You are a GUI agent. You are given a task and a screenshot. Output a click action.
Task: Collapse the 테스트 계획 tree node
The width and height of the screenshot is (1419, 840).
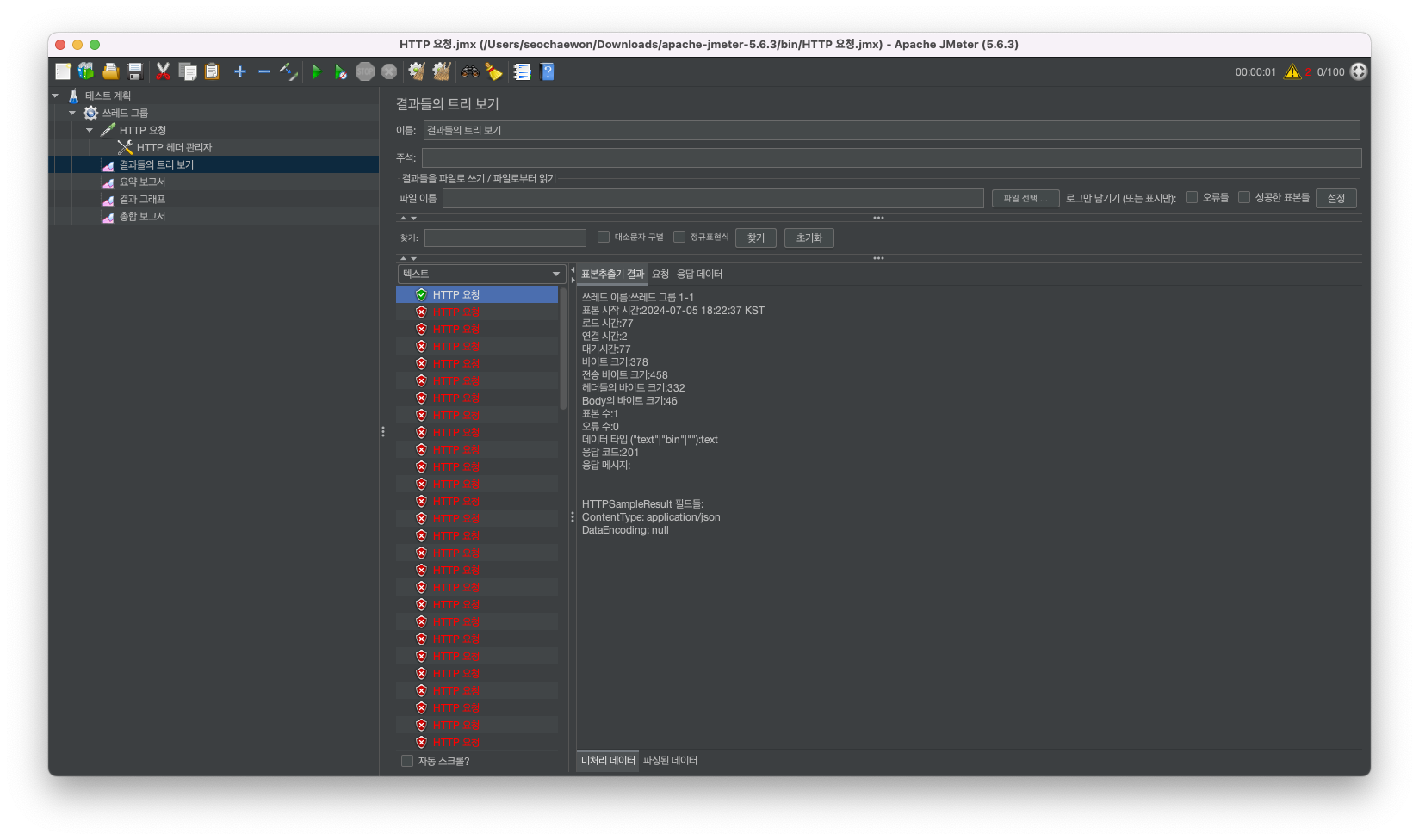pos(55,96)
